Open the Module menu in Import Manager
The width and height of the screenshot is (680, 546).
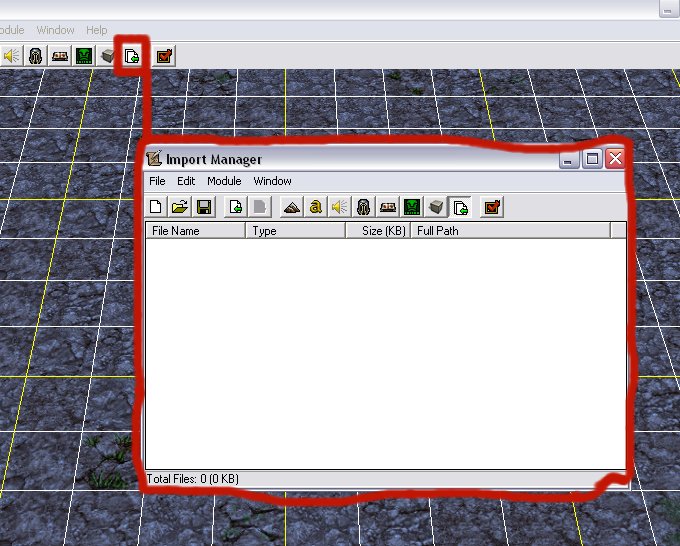pos(224,181)
